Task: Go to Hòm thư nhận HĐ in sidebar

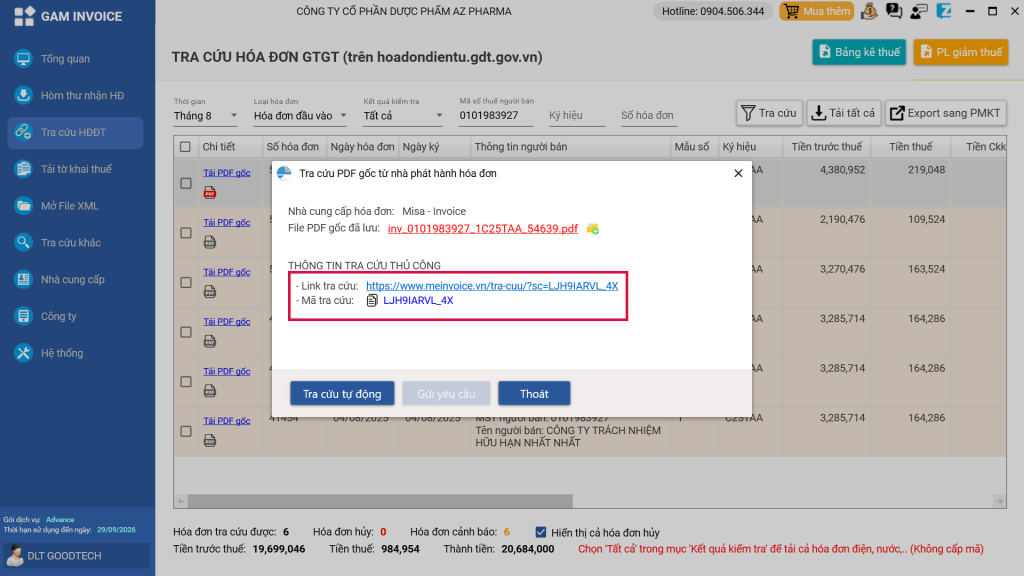Action: point(82,96)
